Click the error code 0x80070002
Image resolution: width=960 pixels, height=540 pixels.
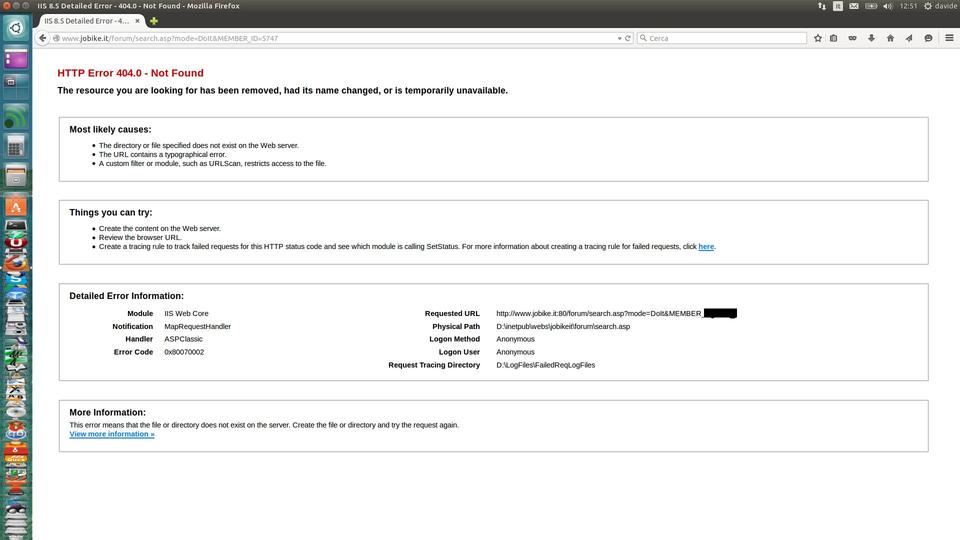pos(184,352)
